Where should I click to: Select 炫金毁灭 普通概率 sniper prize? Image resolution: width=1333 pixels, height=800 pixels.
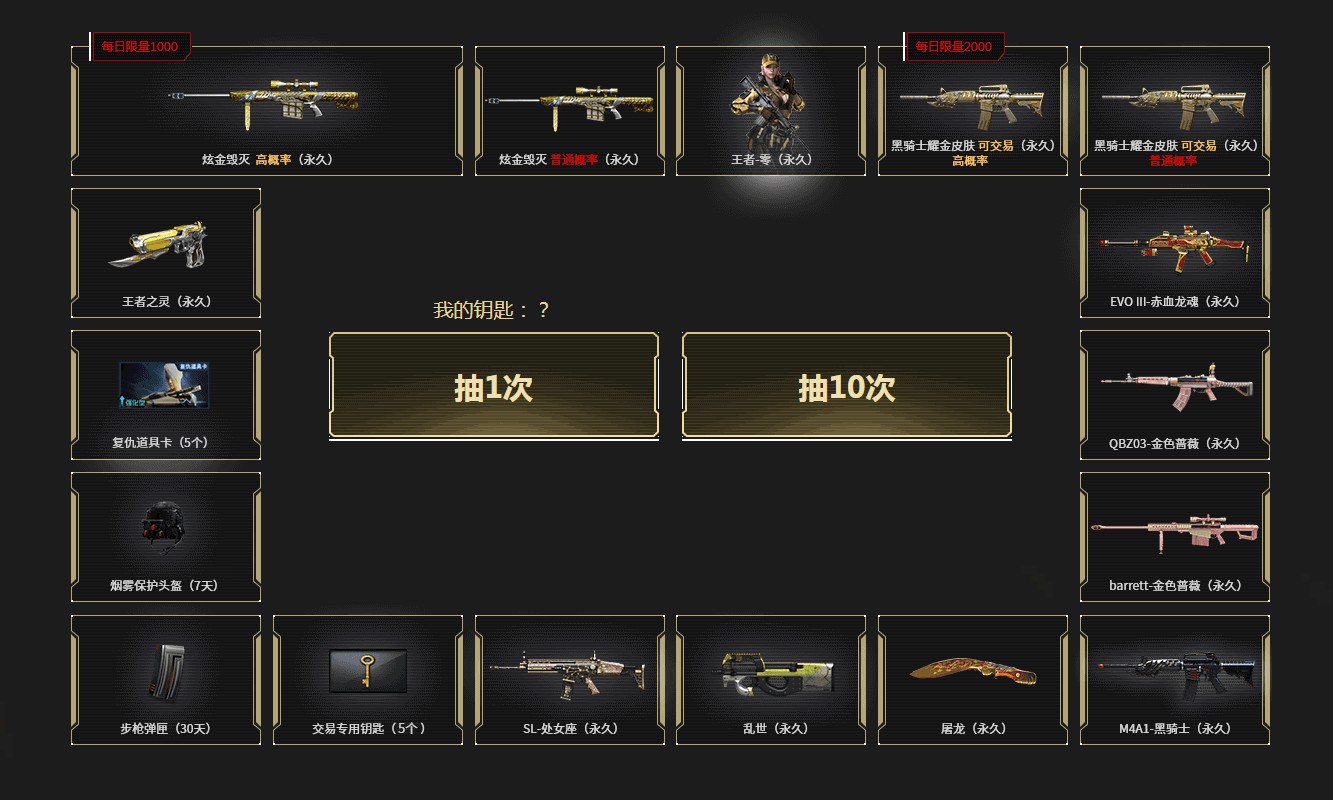570,111
